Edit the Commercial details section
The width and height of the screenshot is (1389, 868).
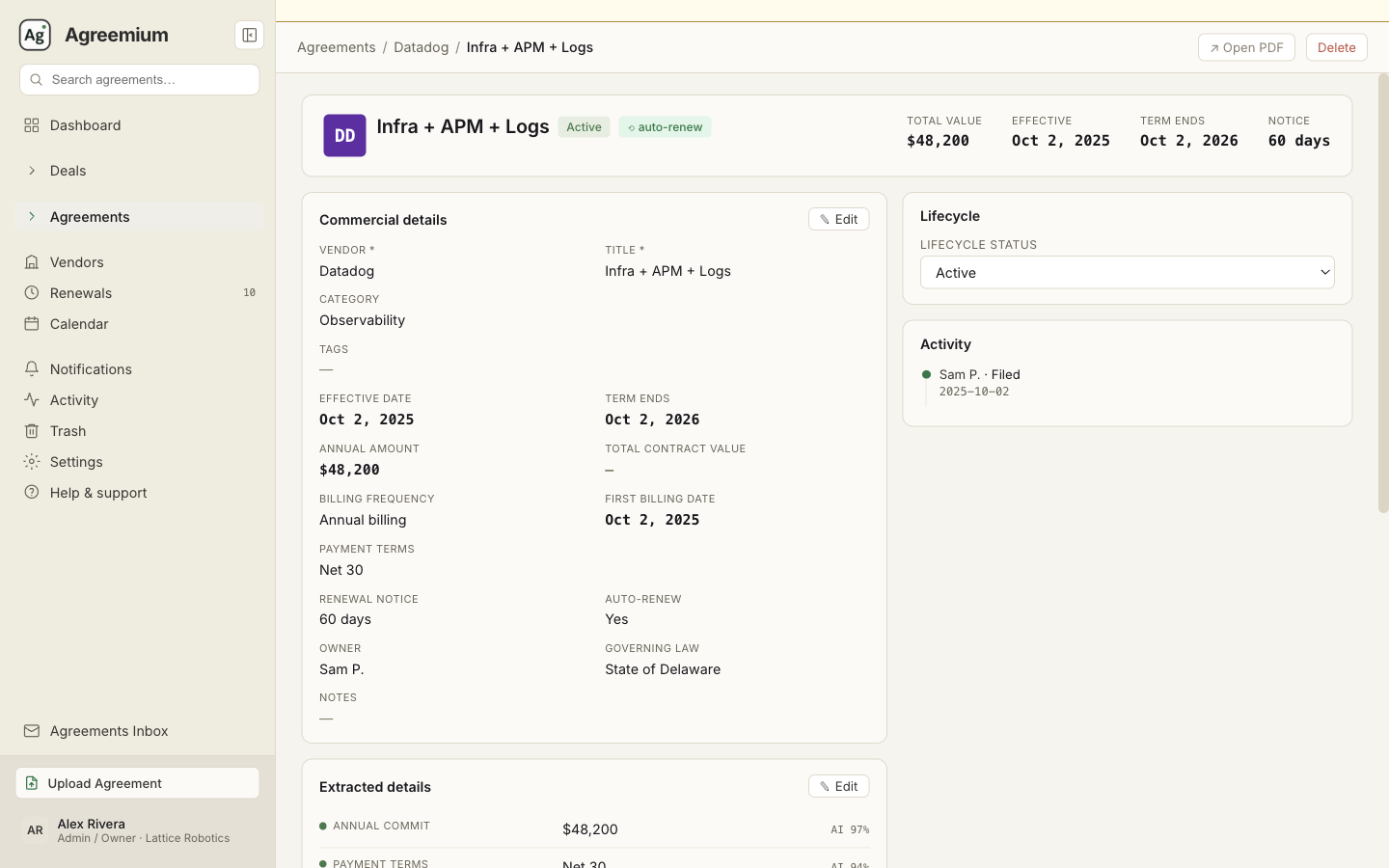pos(838,220)
